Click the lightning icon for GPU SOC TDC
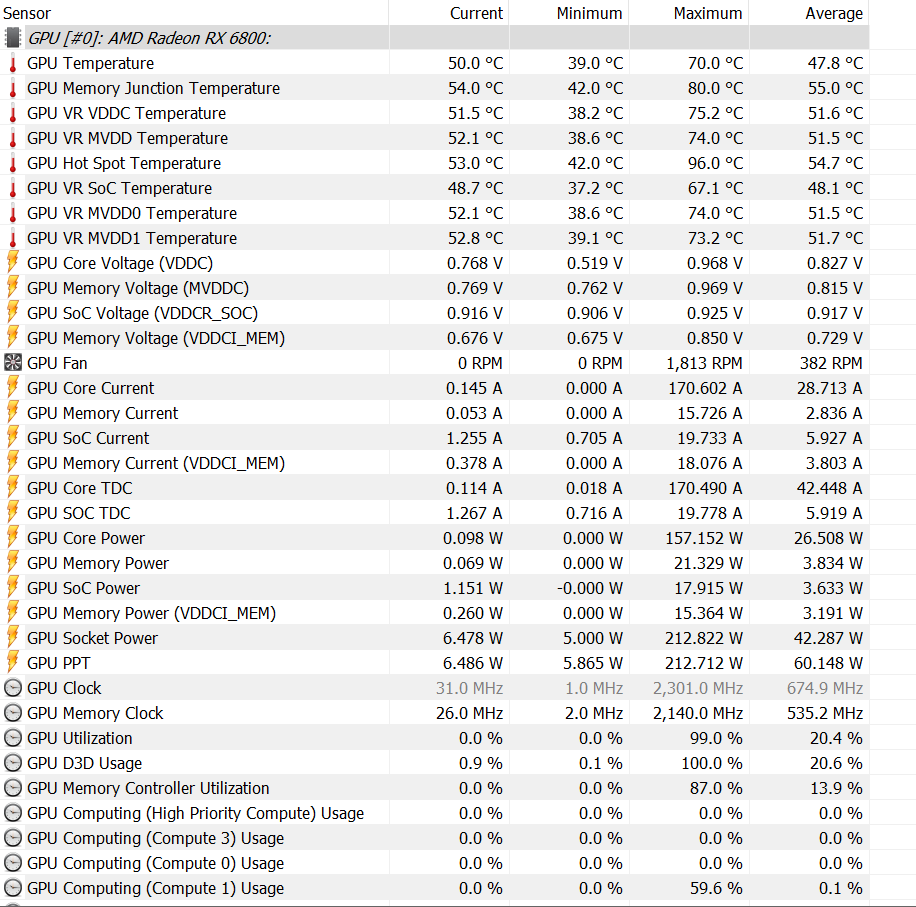 coord(12,513)
